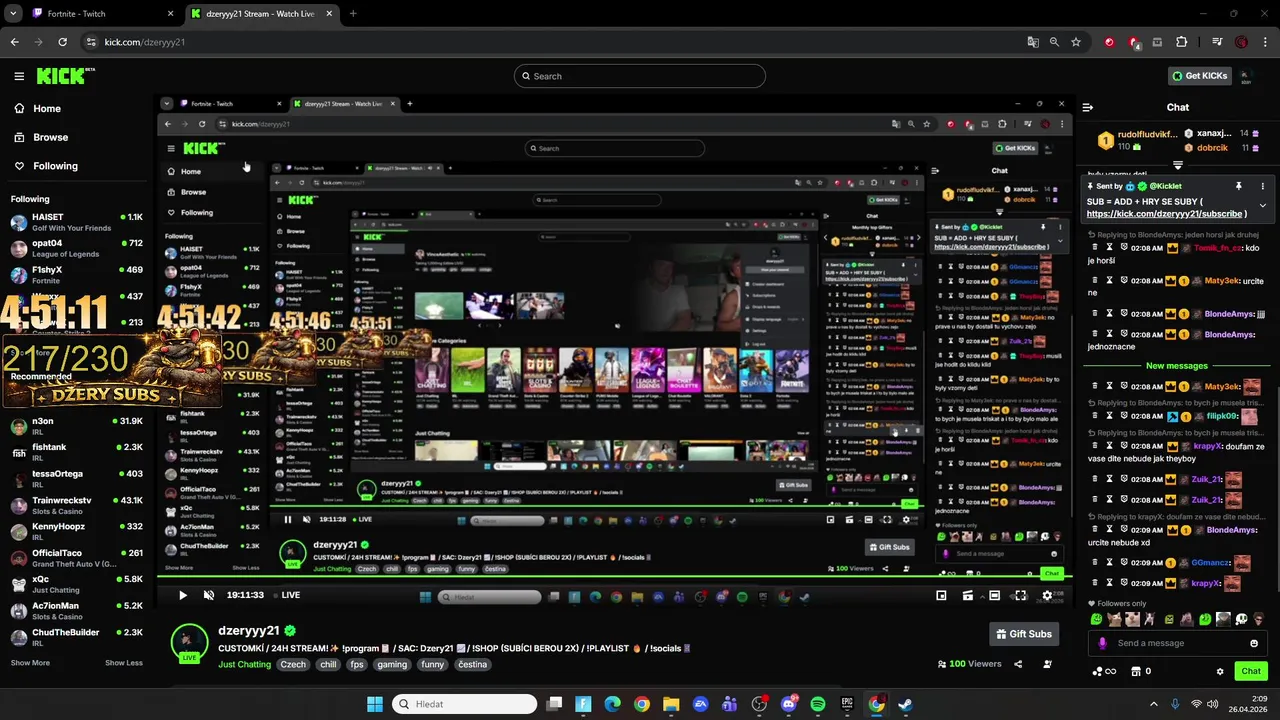Play the stream with the outer play button

(182, 595)
